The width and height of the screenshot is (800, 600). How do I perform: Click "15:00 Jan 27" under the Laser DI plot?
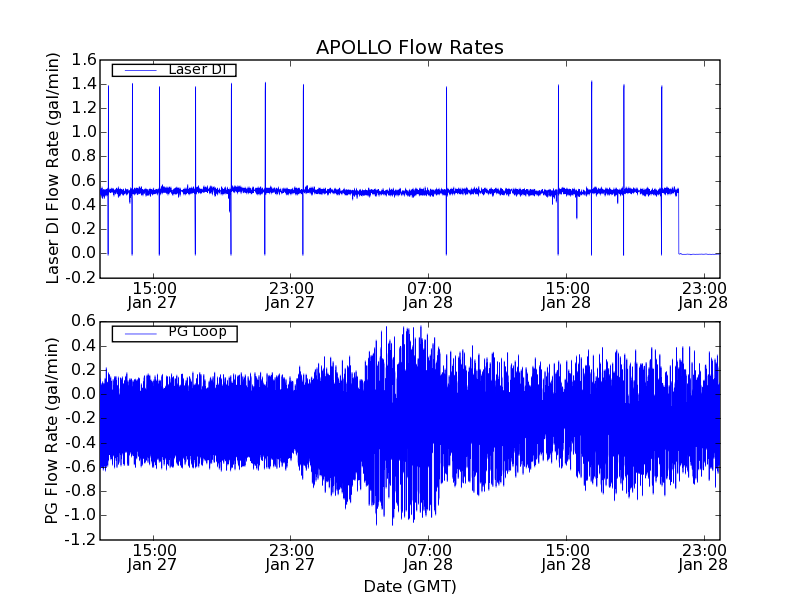coord(153,296)
